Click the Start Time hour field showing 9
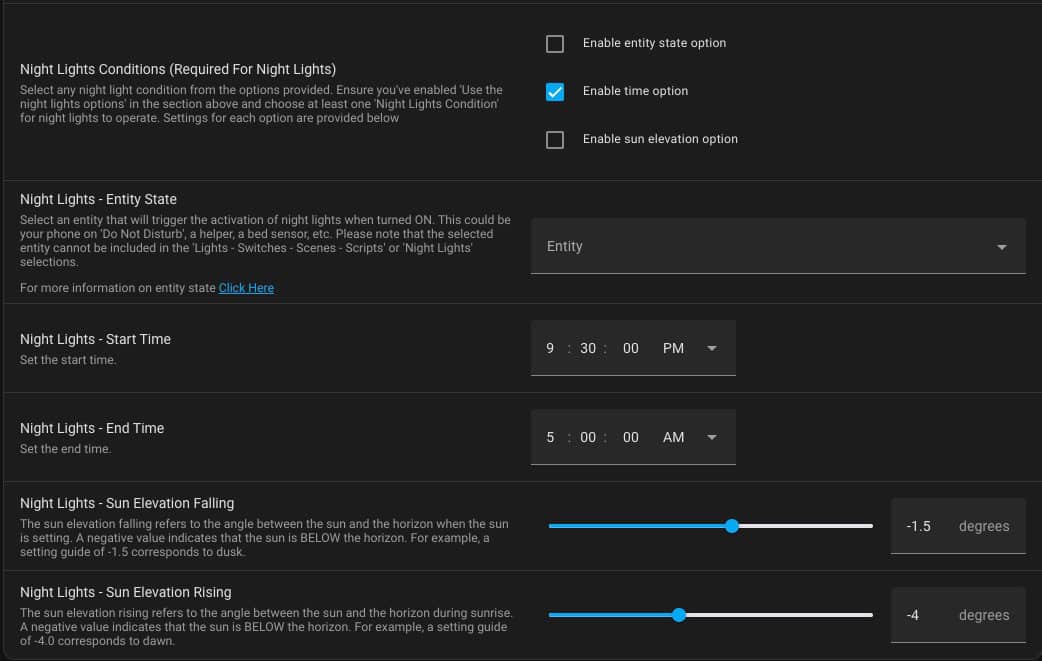This screenshot has width=1042, height=661. tap(550, 349)
